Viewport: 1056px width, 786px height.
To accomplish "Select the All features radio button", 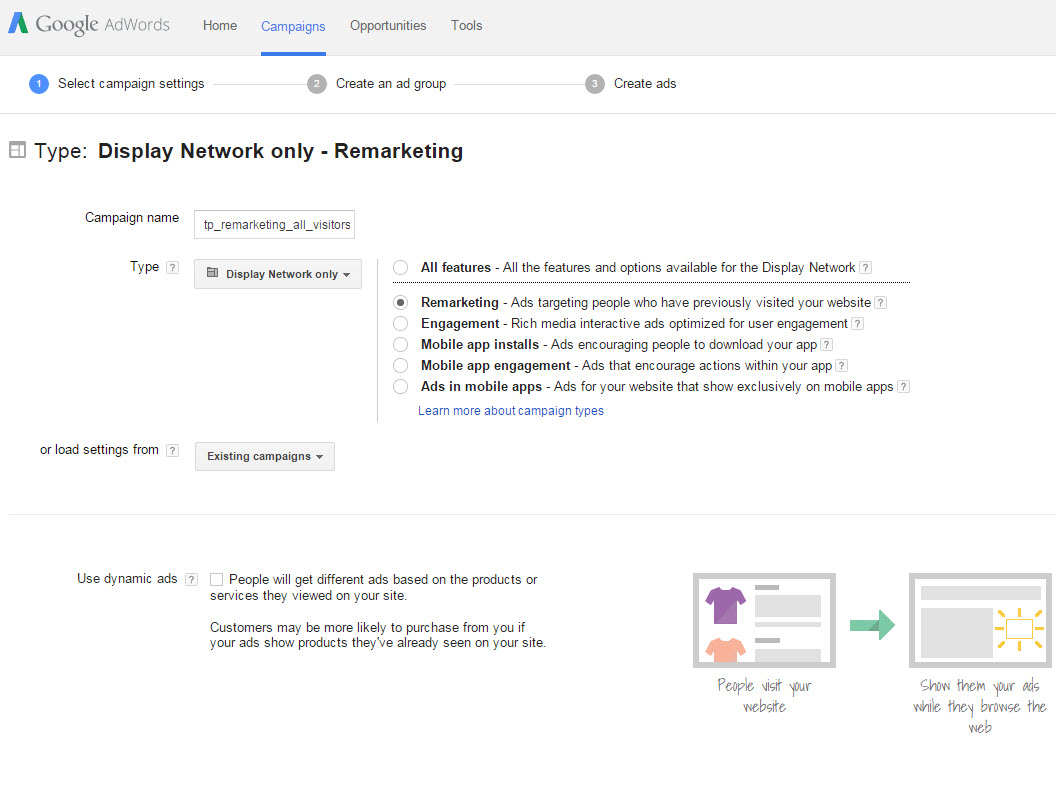I will [x=400, y=267].
